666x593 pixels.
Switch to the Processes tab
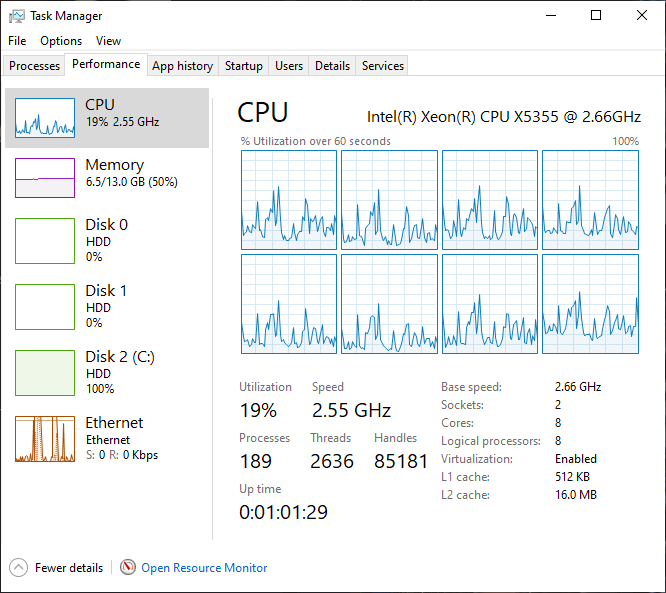point(35,66)
